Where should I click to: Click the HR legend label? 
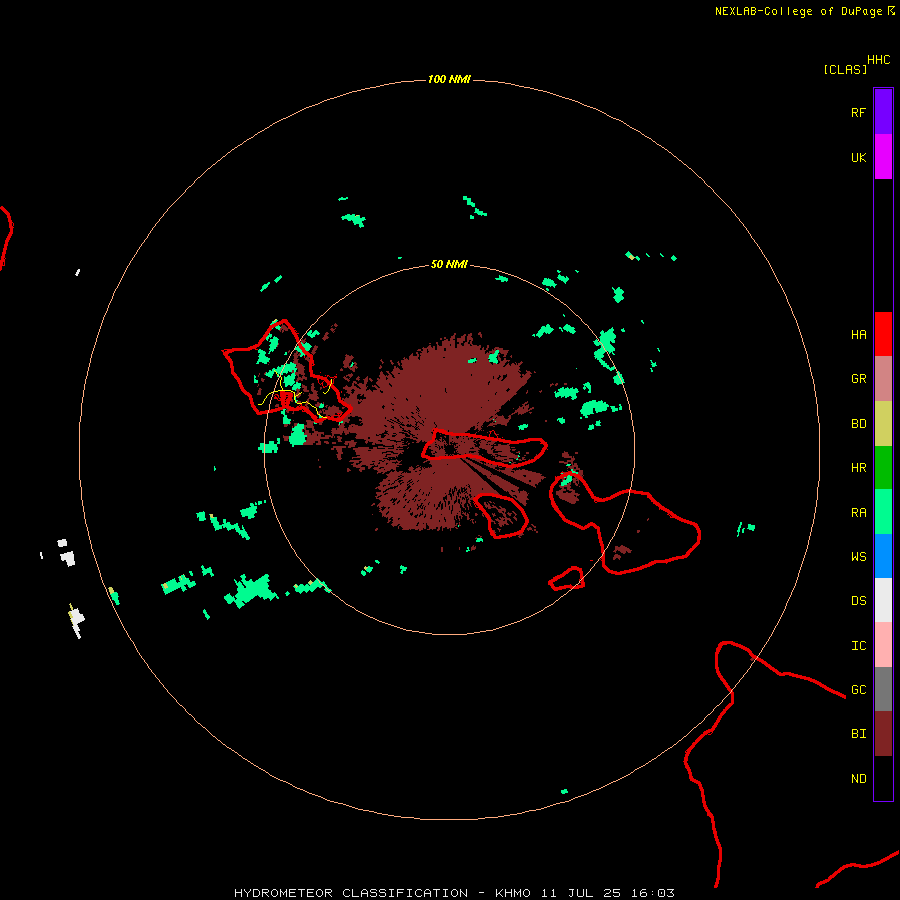[858, 468]
